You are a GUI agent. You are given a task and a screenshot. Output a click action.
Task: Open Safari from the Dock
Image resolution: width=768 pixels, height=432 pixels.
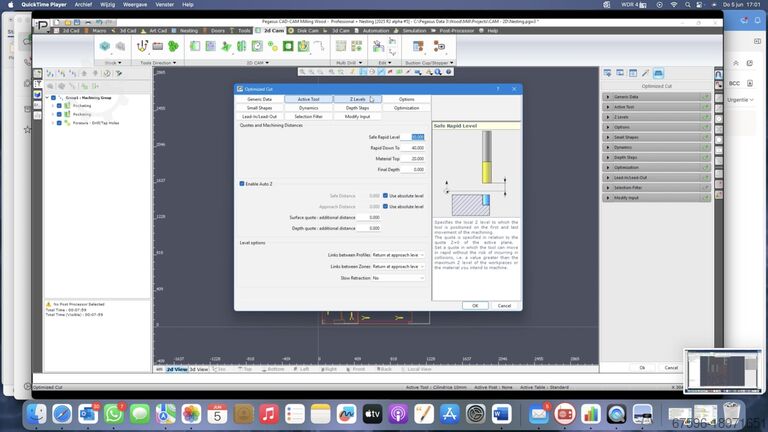pyautogui.click(x=61, y=413)
